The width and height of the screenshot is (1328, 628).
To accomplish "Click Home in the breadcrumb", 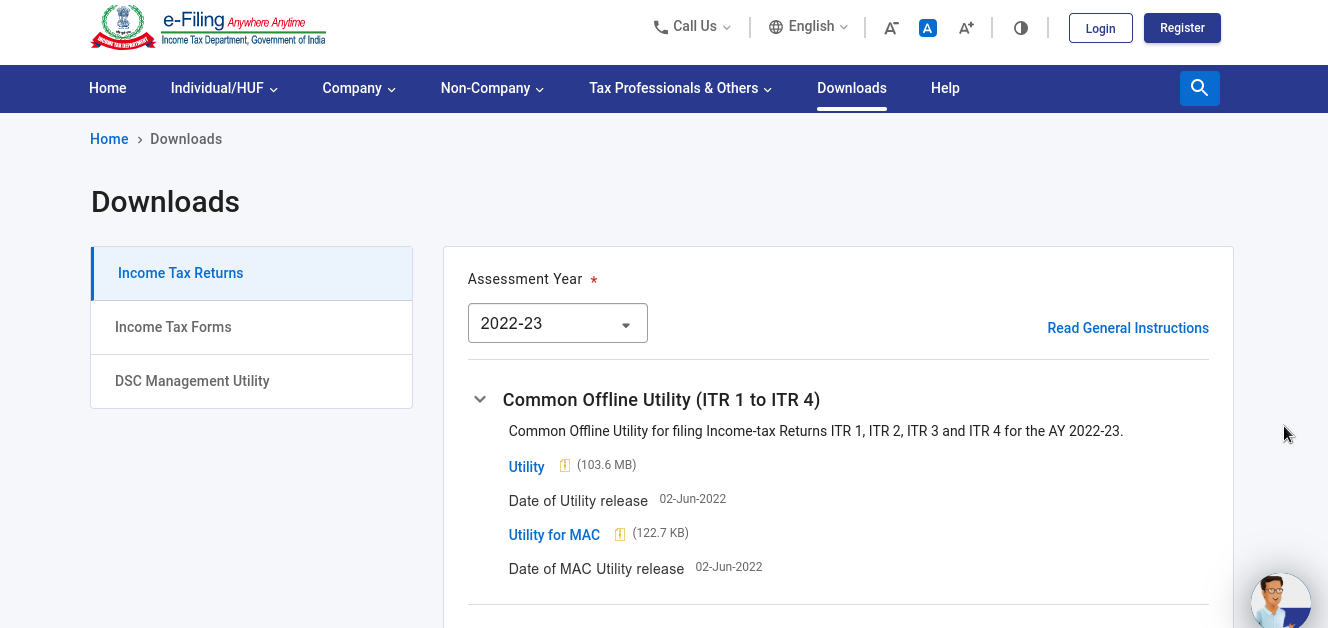I will [109, 139].
